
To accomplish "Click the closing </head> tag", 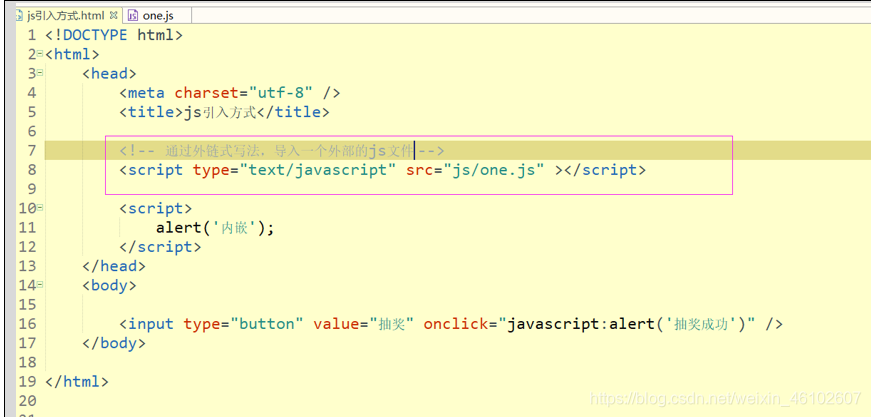I will [x=114, y=267].
